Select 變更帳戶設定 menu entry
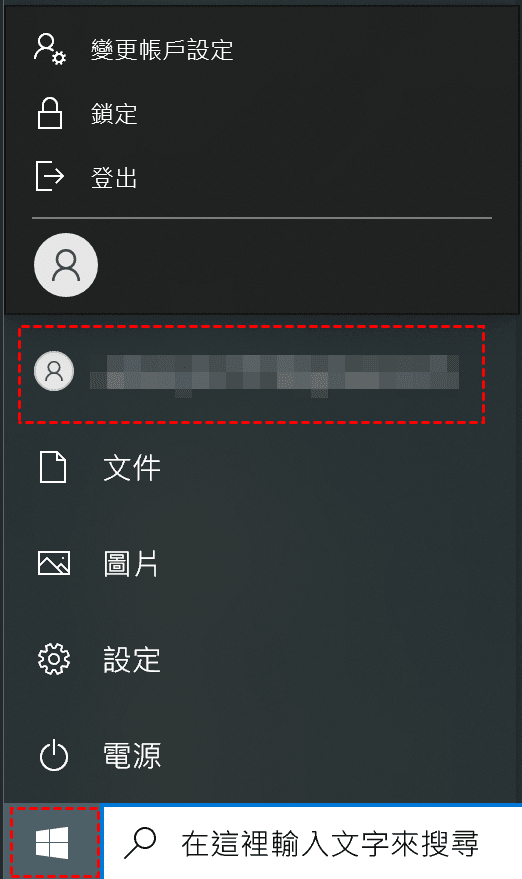This screenshot has height=879, width=522. (x=162, y=49)
